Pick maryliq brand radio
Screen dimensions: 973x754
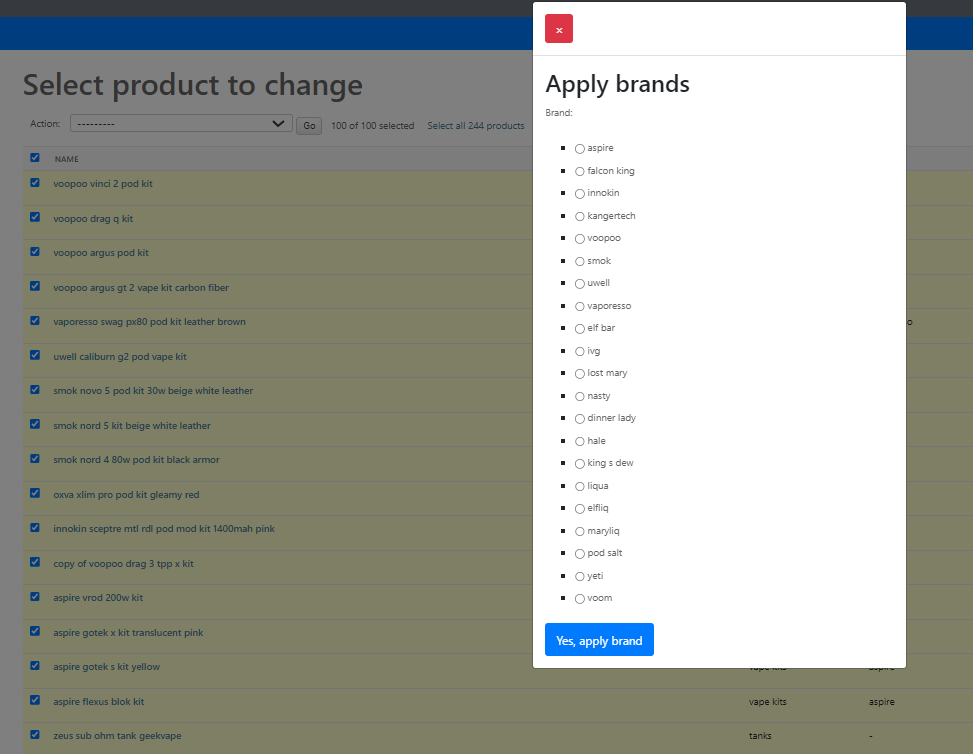click(x=580, y=531)
